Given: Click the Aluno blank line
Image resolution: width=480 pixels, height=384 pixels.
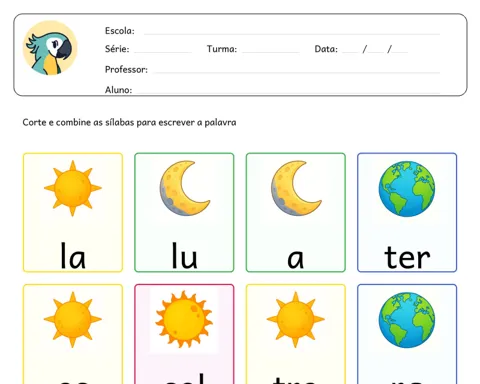Looking at the screenshot, I should 288,92.
